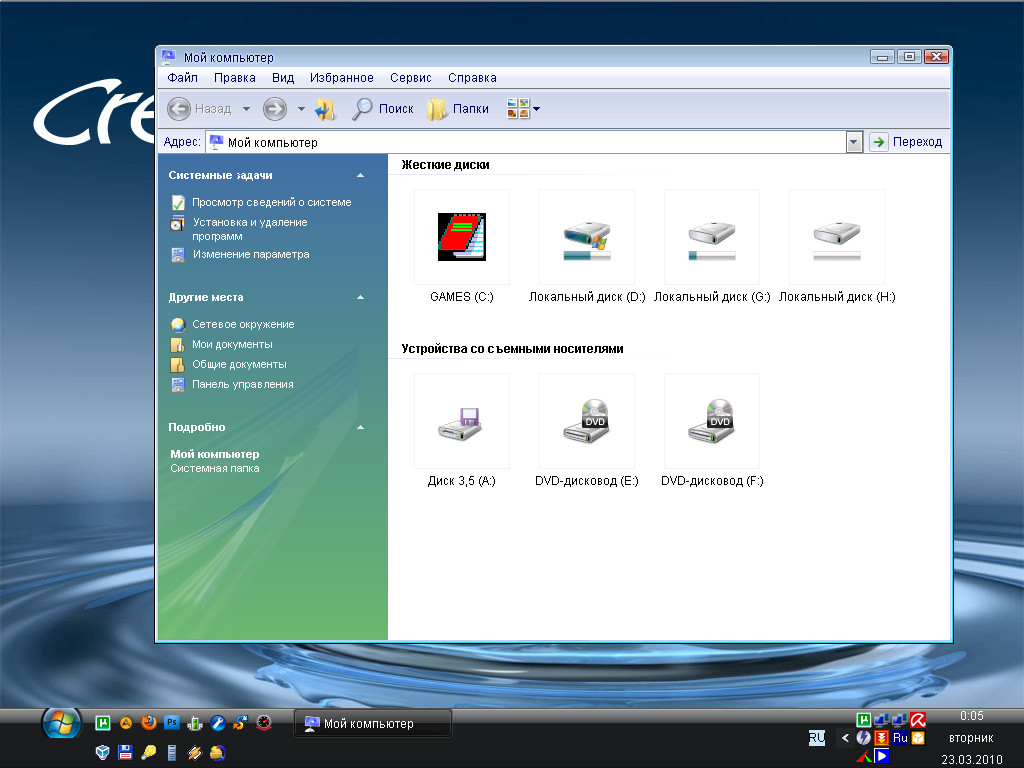Image resolution: width=1024 pixels, height=768 pixels.
Task: Select Локальный диск (D:) drive icon
Action: click(586, 238)
